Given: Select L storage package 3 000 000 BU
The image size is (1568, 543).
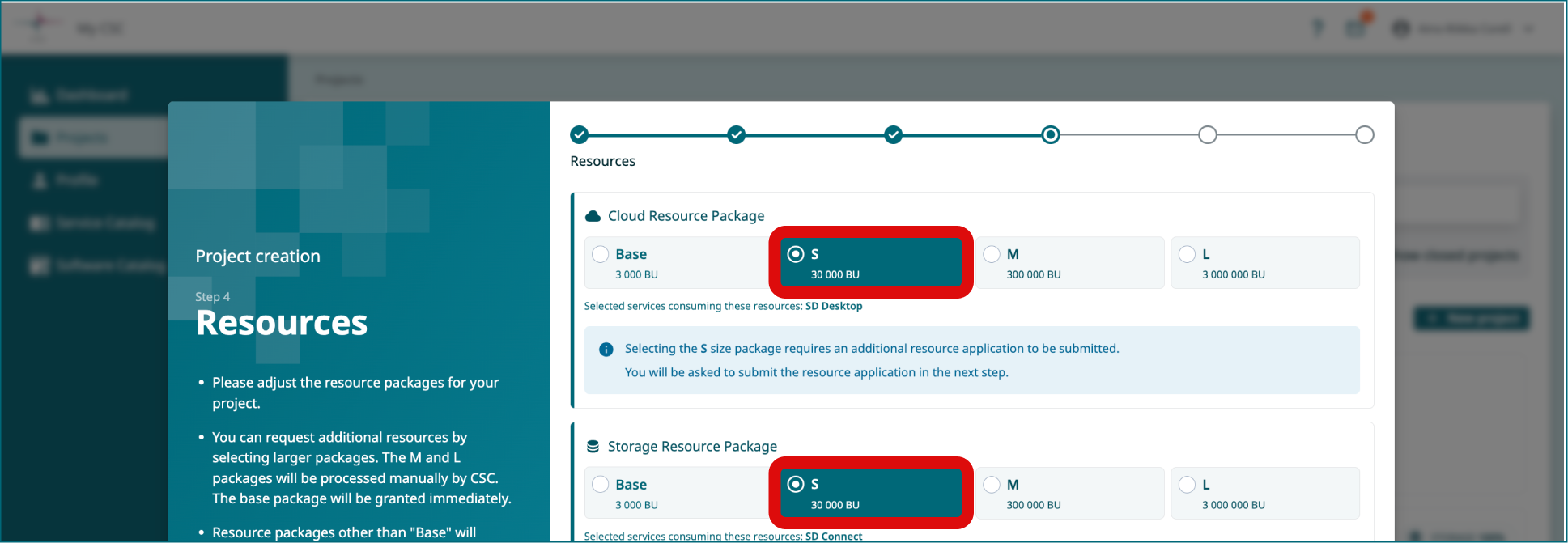Looking at the screenshot, I should click(x=1187, y=485).
